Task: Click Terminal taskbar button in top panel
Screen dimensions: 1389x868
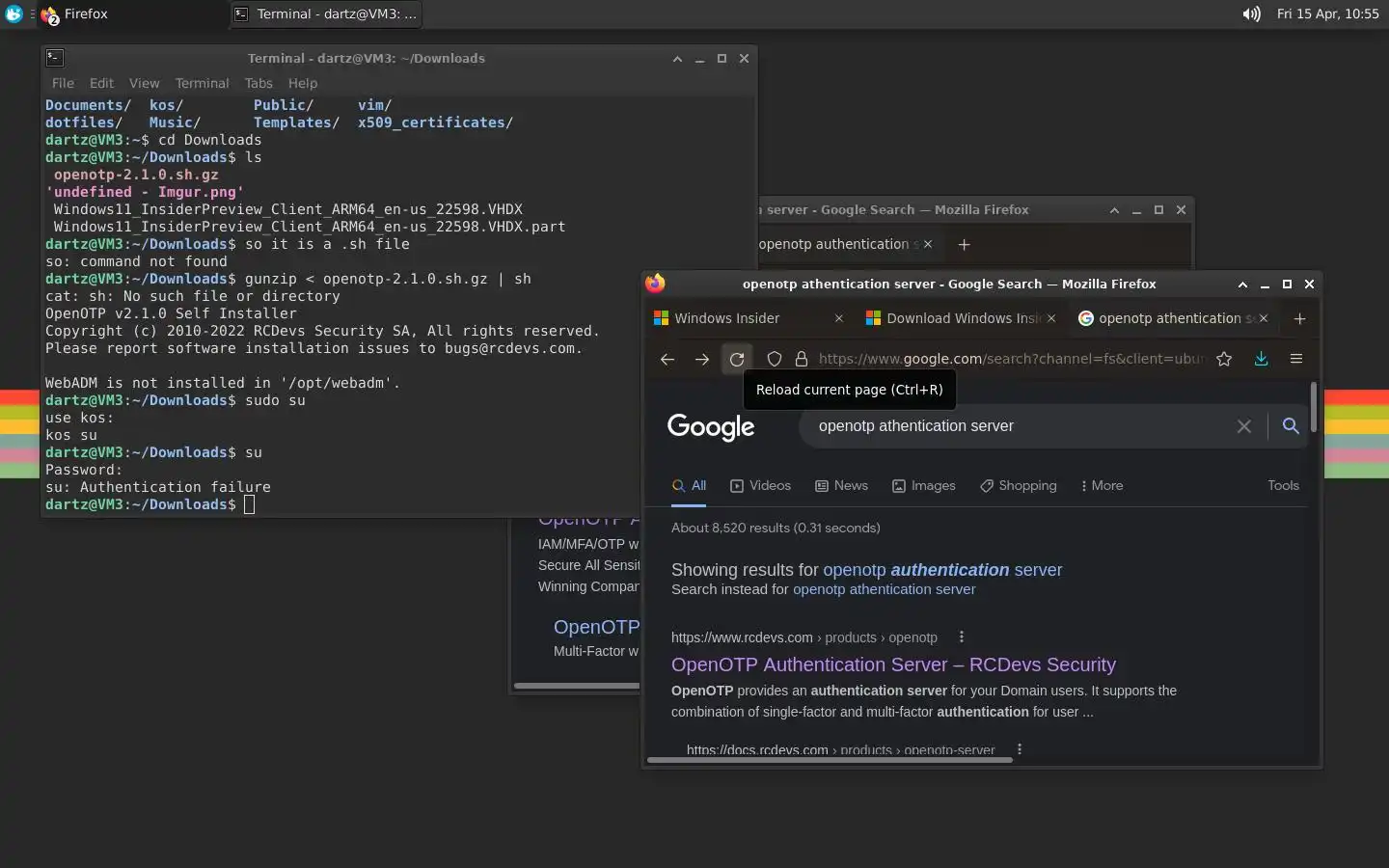Action: [x=326, y=14]
